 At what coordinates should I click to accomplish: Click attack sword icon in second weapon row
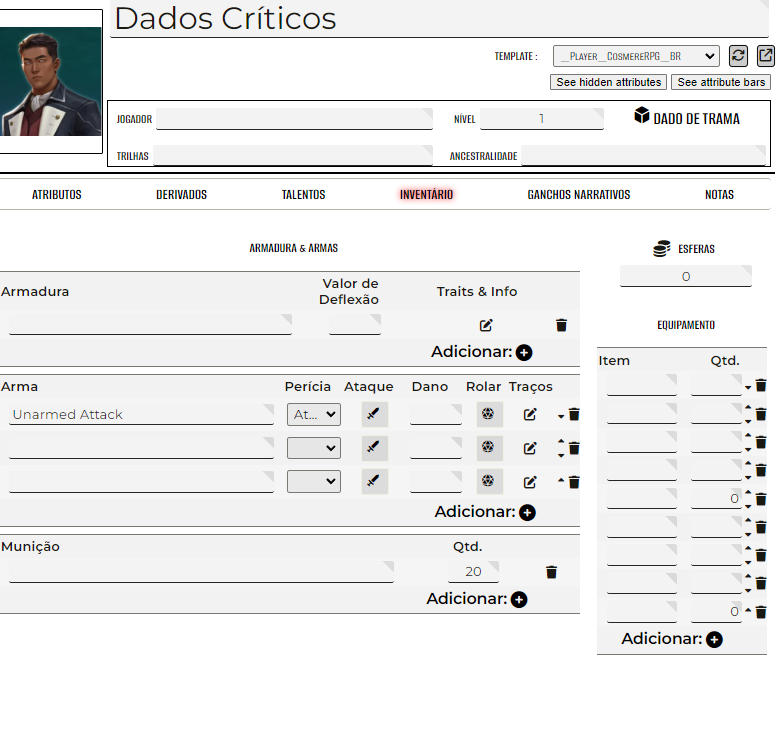375,447
